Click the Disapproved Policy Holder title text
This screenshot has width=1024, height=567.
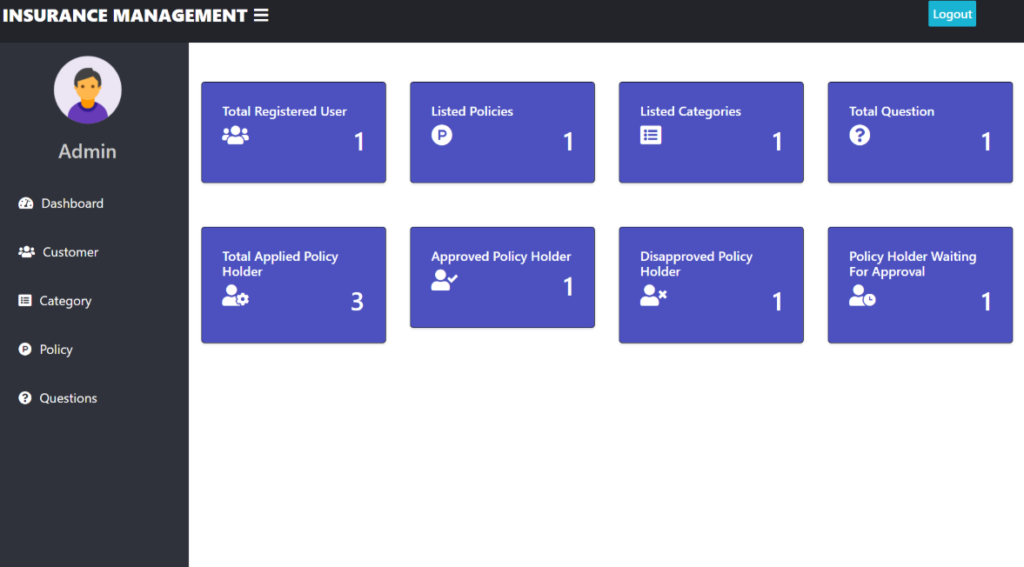696,264
